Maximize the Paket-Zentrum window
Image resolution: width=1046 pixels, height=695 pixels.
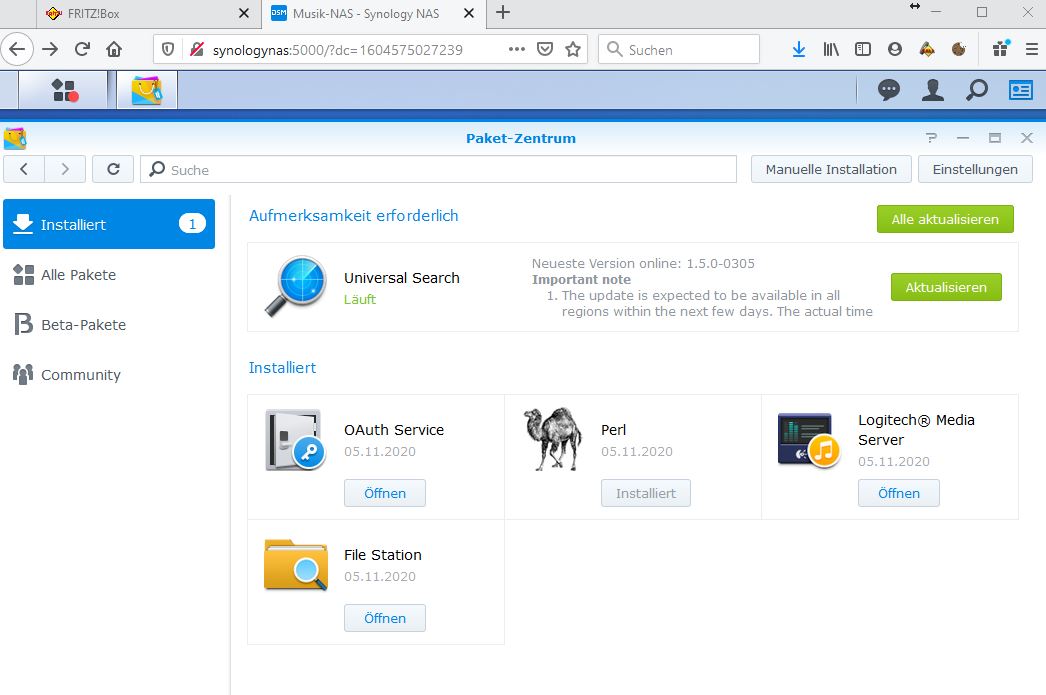pyautogui.click(x=995, y=138)
